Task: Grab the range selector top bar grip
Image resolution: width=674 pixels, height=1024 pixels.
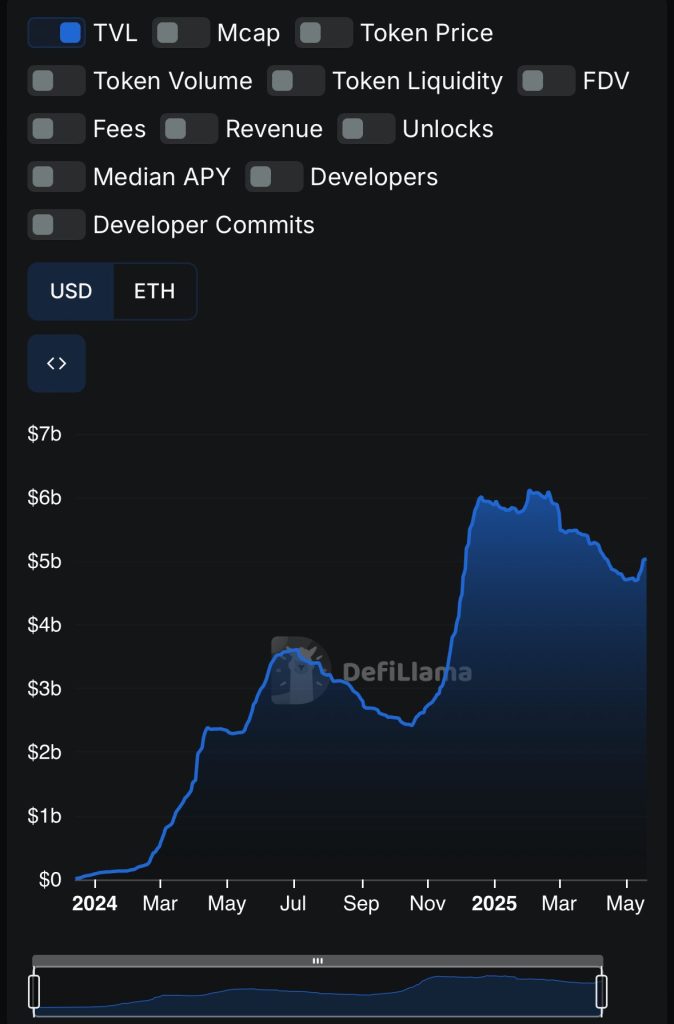Action: tap(318, 961)
